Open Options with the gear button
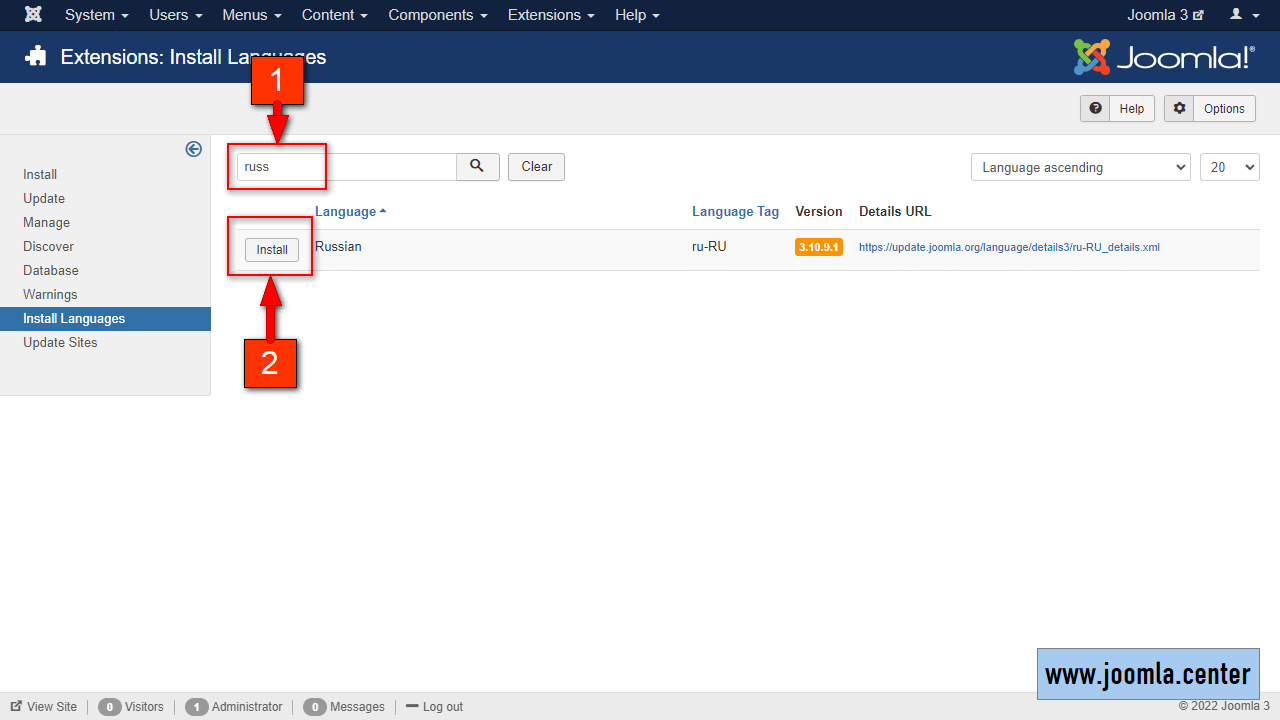Viewport: 1280px width, 720px height. pyautogui.click(x=1210, y=109)
